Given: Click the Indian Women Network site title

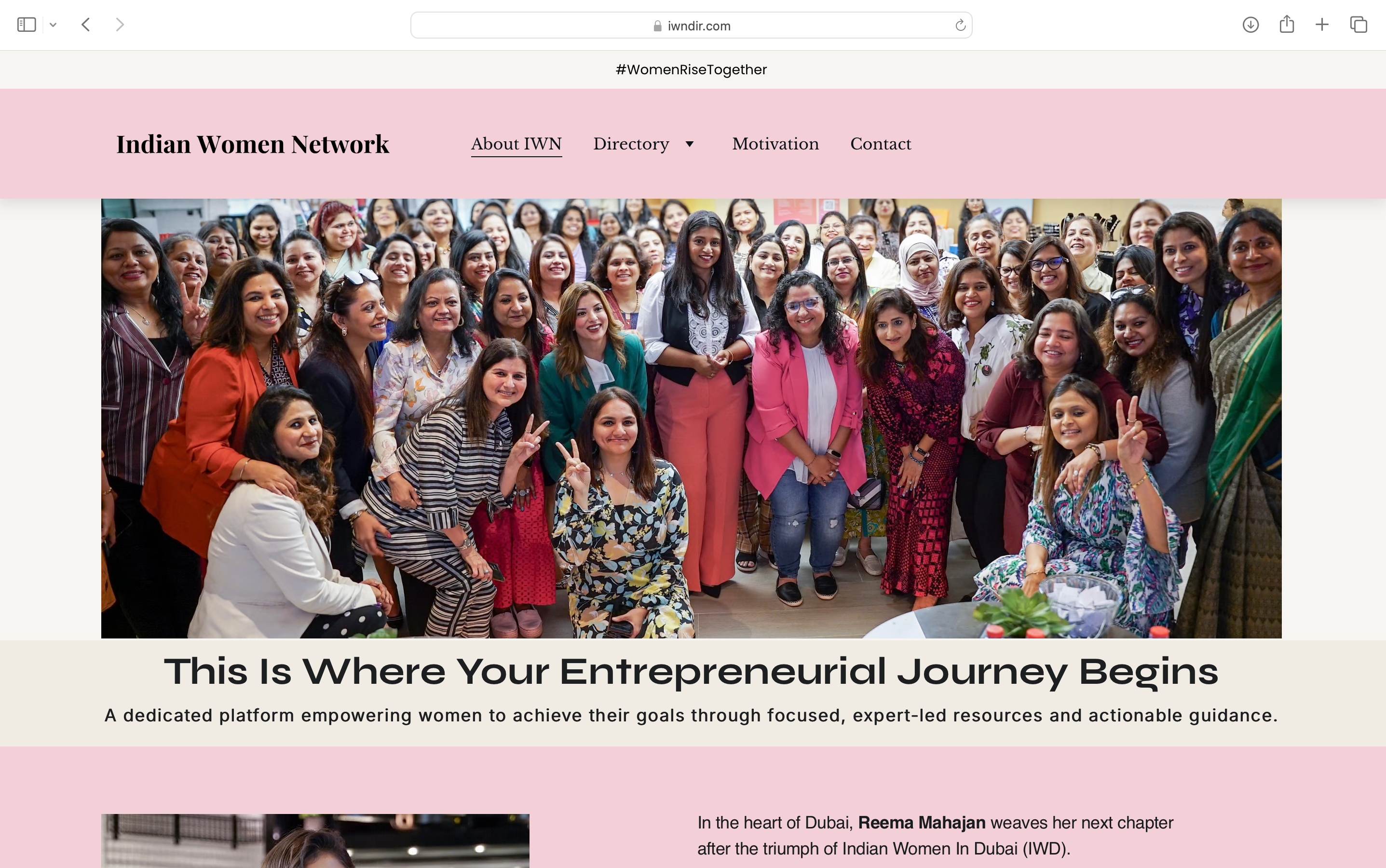Looking at the screenshot, I should point(253,144).
